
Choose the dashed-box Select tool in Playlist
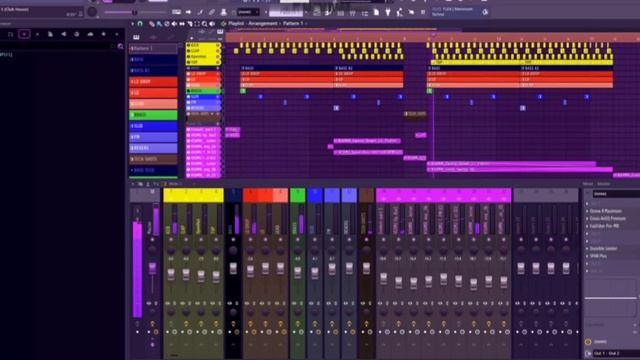pos(197,24)
